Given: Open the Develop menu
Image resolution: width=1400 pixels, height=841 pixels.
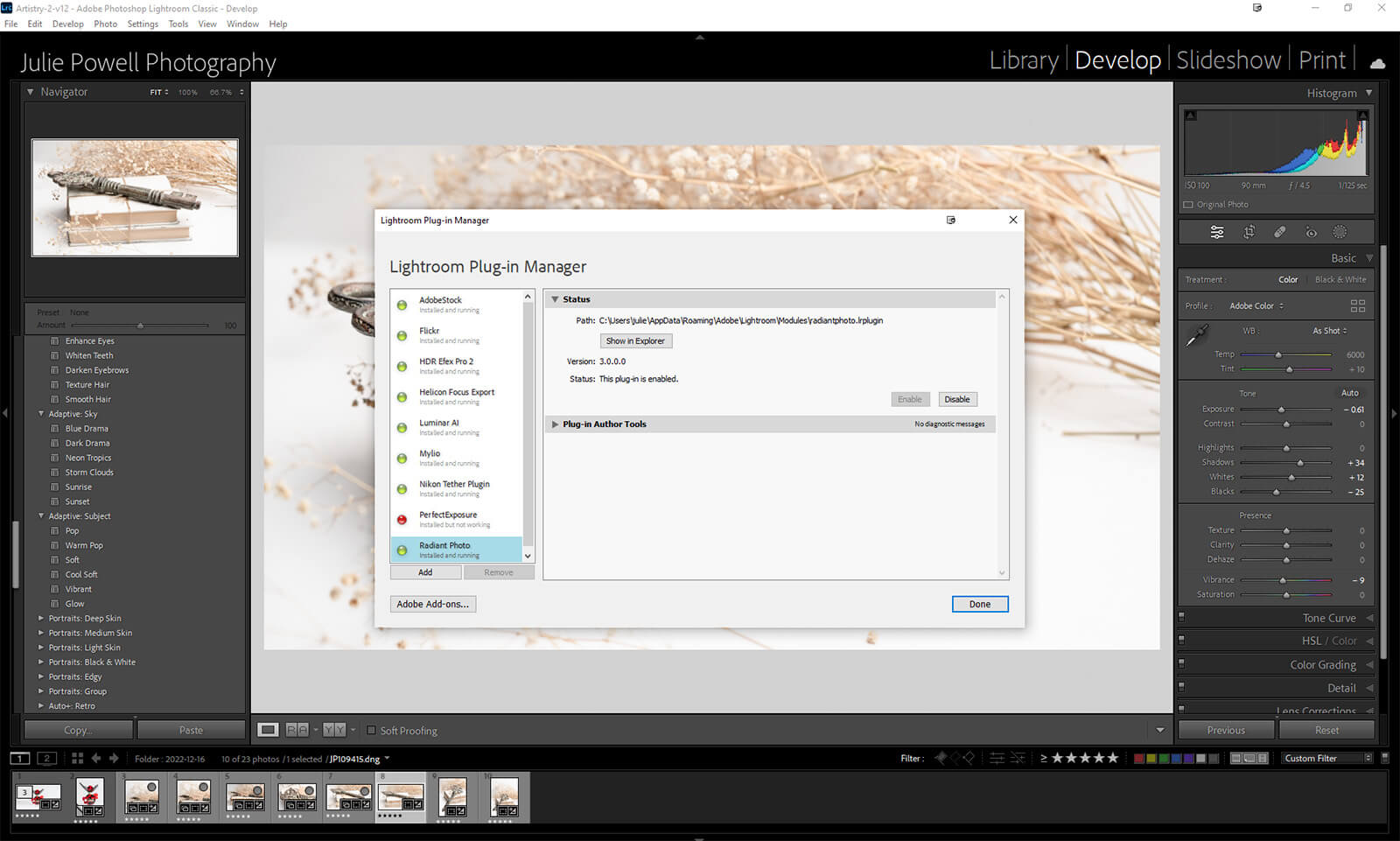Looking at the screenshot, I should [68, 24].
